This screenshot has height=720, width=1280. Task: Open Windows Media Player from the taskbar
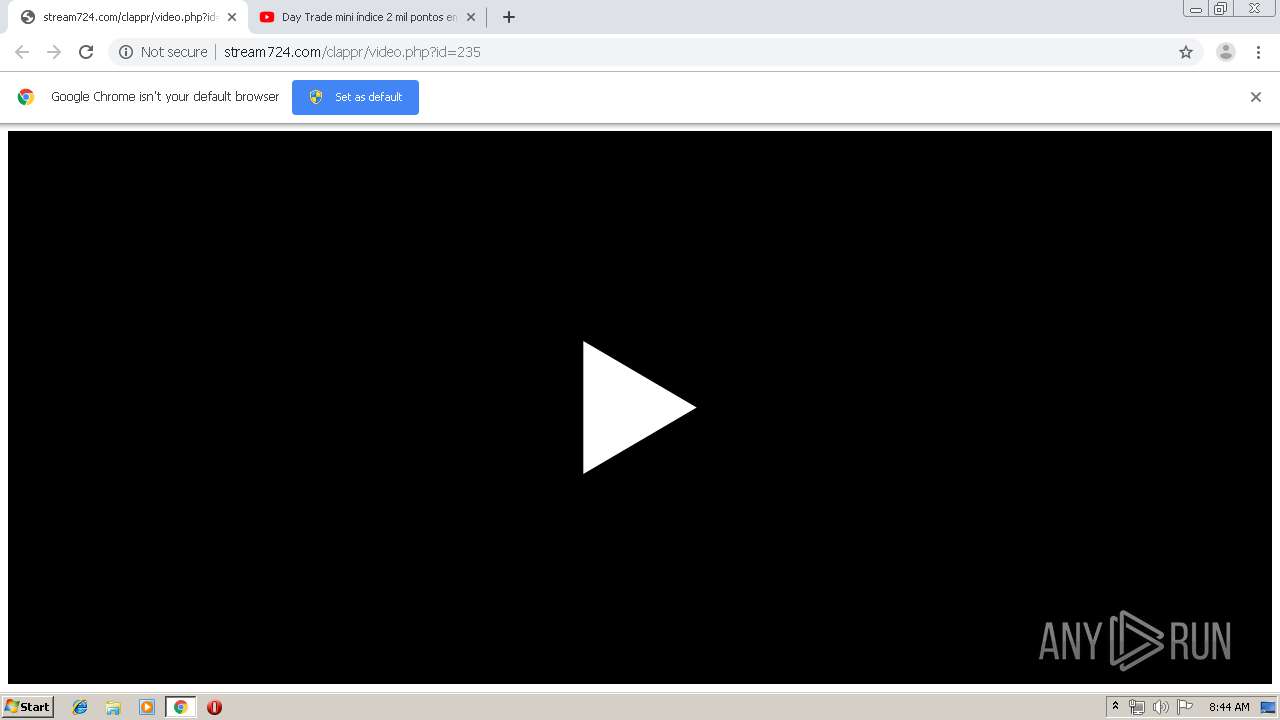coord(147,707)
